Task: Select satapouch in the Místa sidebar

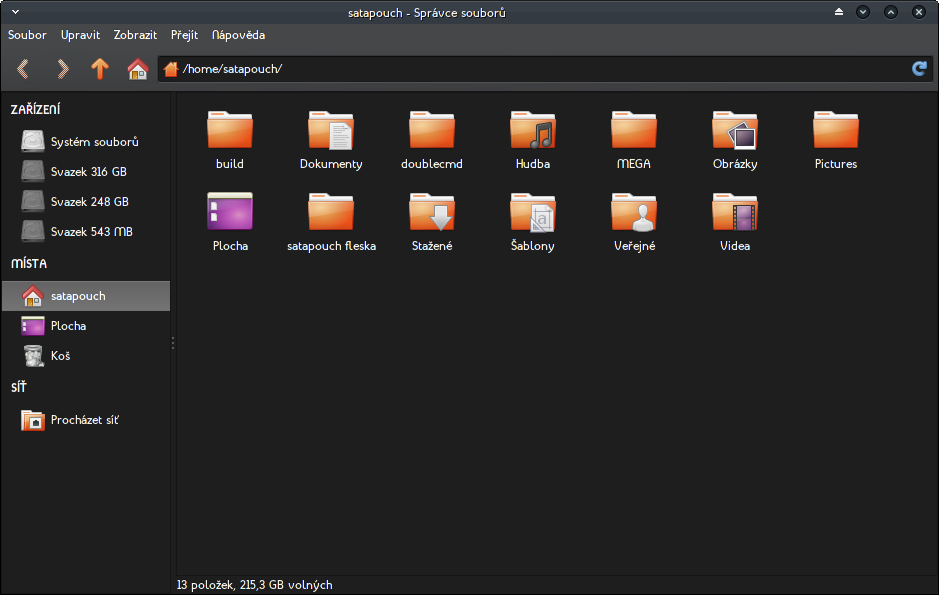Action: pos(86,296)
